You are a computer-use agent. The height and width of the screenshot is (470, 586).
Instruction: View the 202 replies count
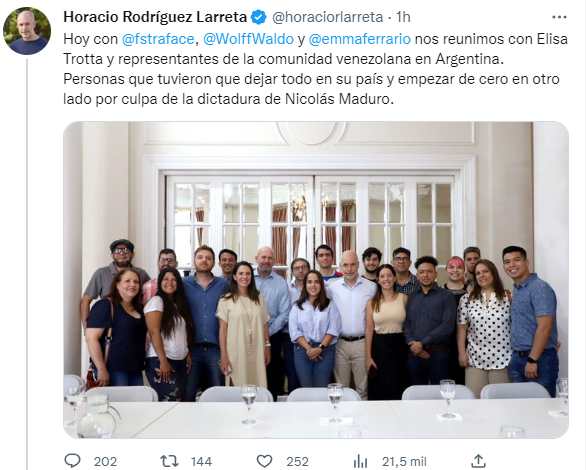click(105, 462)
